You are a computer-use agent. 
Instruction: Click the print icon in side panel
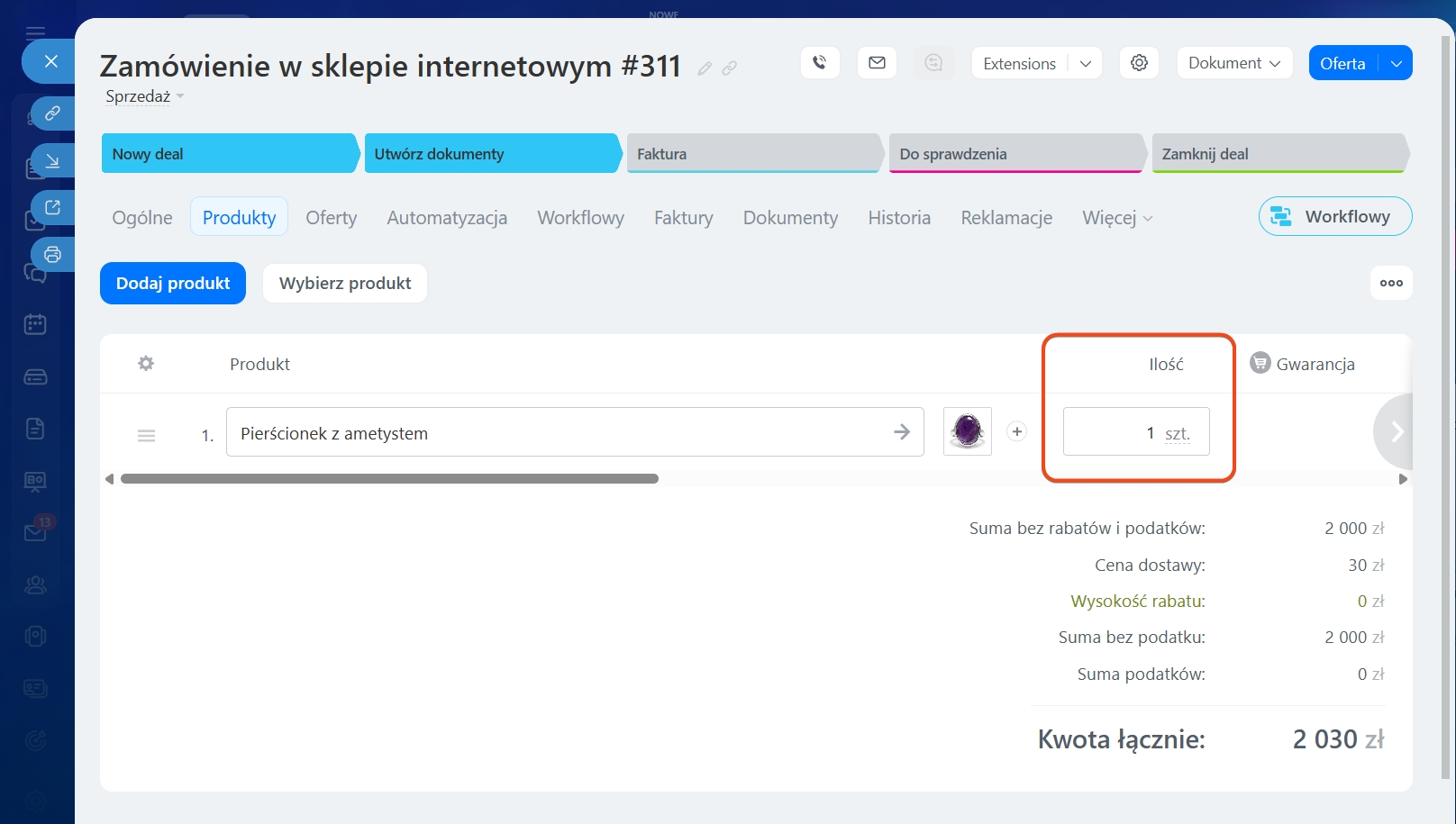point(52,255)
